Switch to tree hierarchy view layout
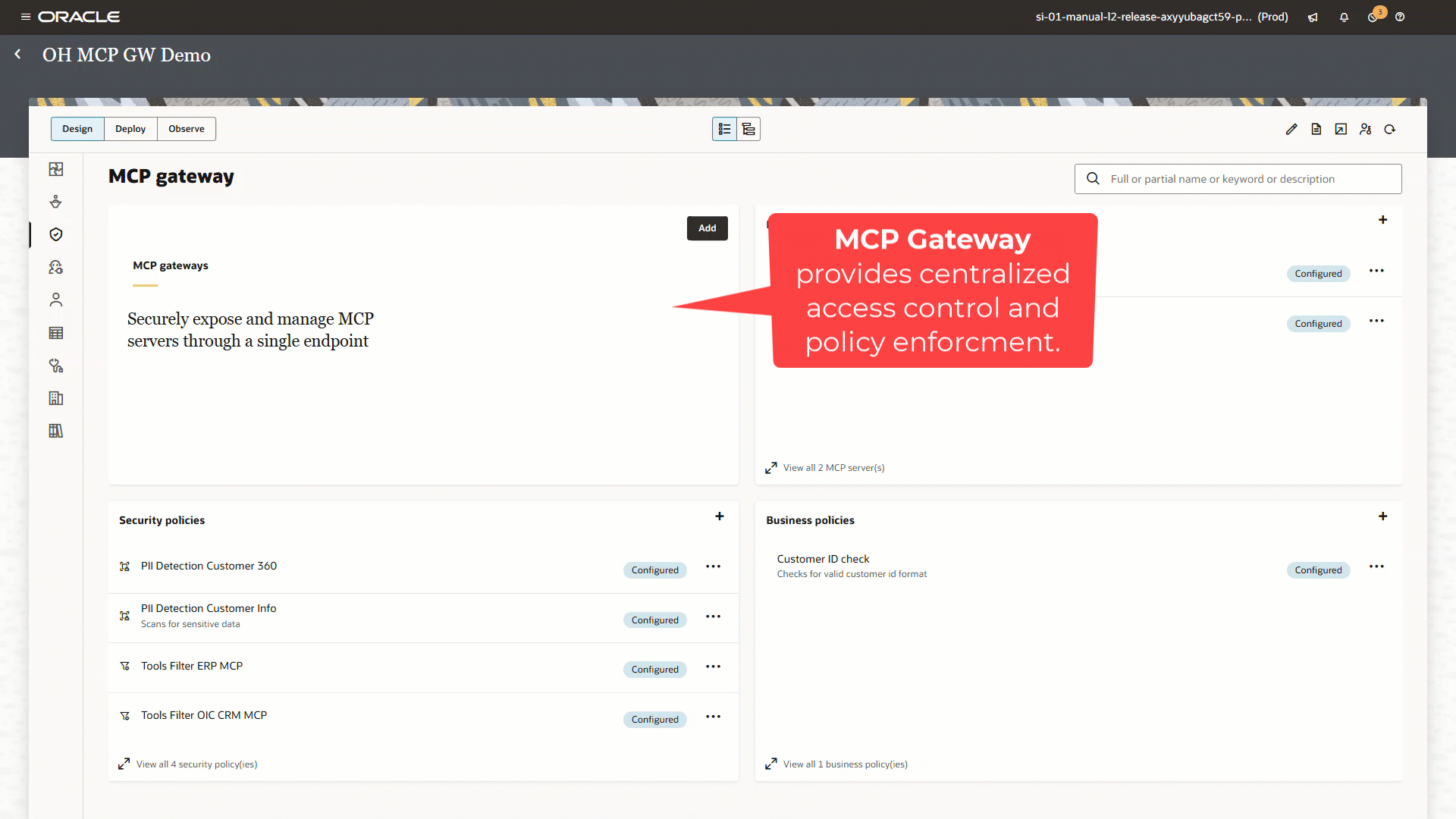1456x819 pixels. [x=748, y=130]
